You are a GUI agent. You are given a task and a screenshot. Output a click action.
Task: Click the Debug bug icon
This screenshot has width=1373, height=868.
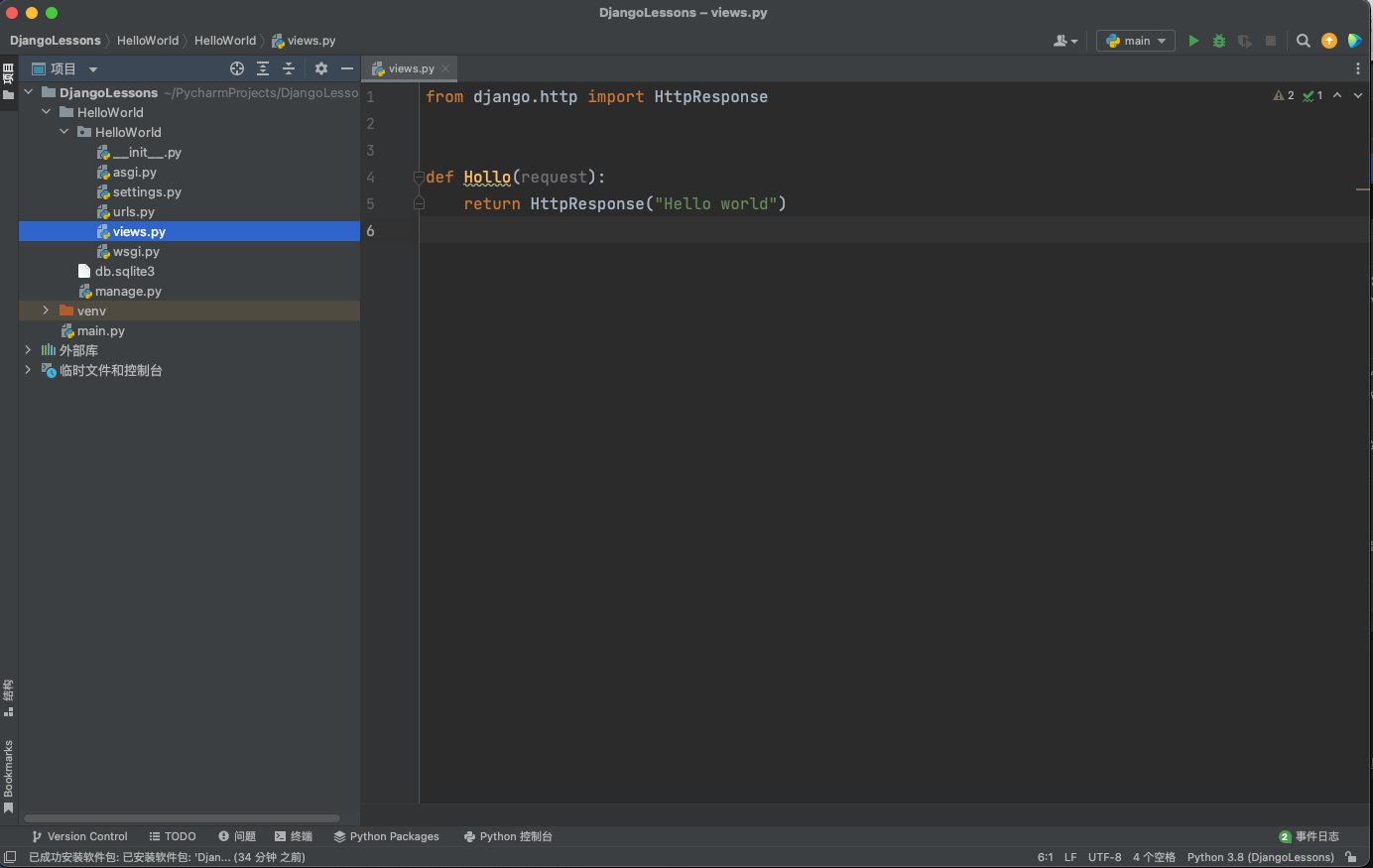pos(1219,41)
